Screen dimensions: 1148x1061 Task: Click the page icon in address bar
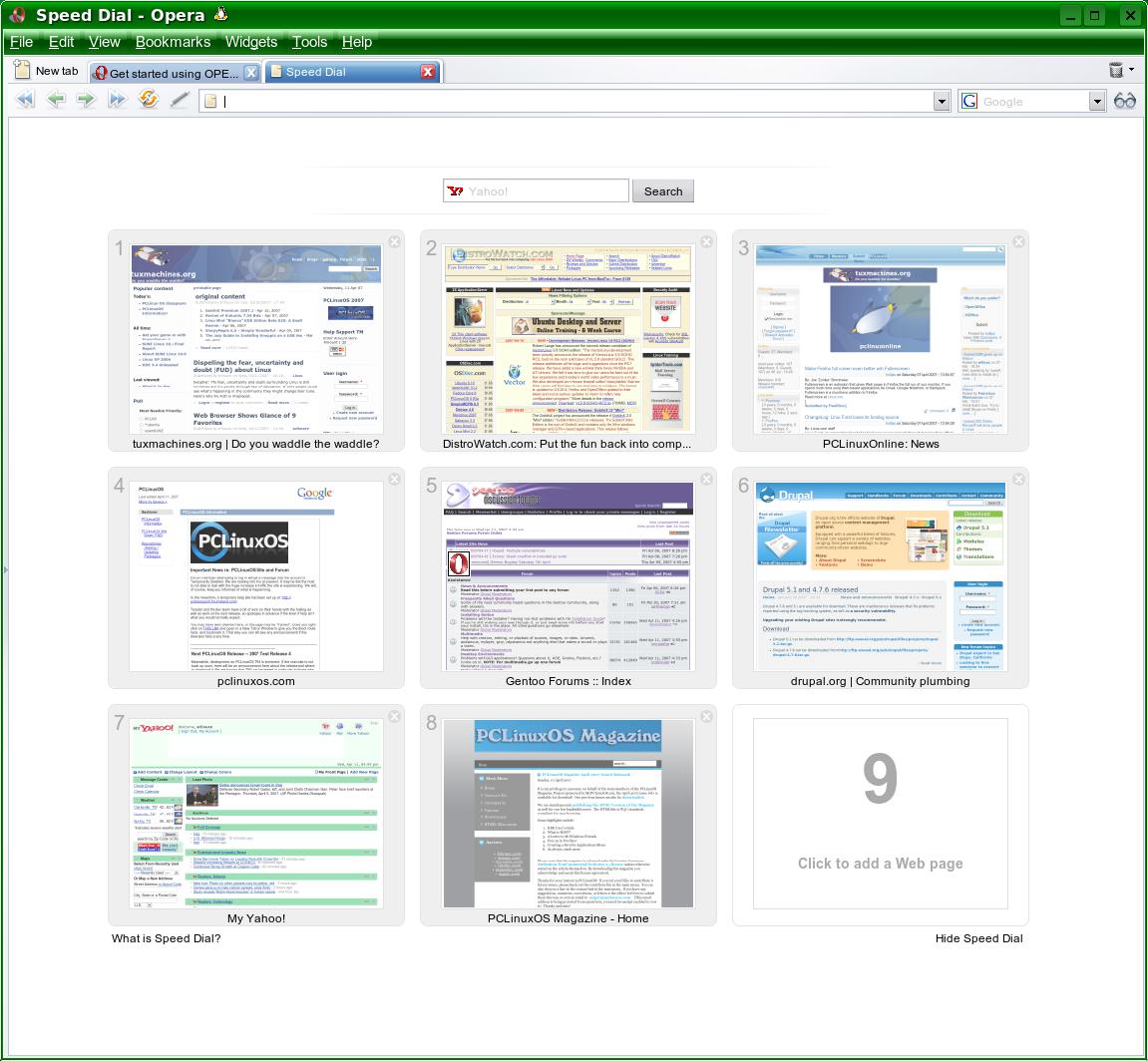210,102
